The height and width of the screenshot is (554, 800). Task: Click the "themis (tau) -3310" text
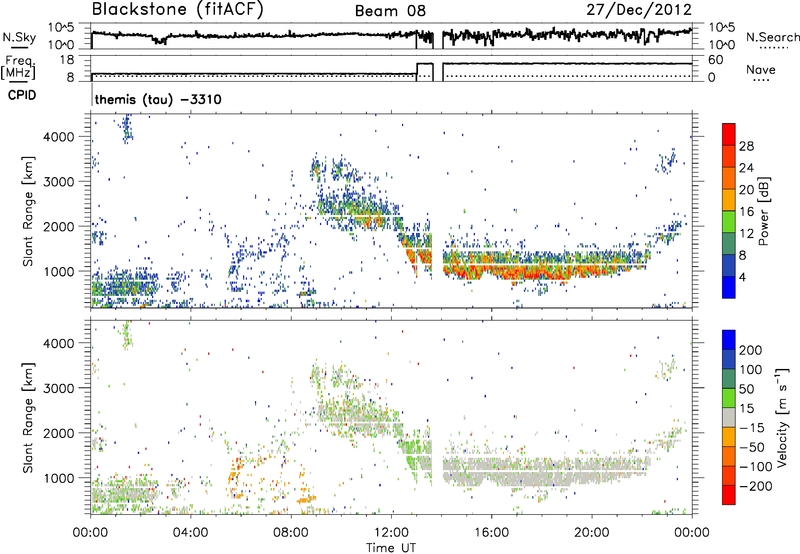point(158,99)
